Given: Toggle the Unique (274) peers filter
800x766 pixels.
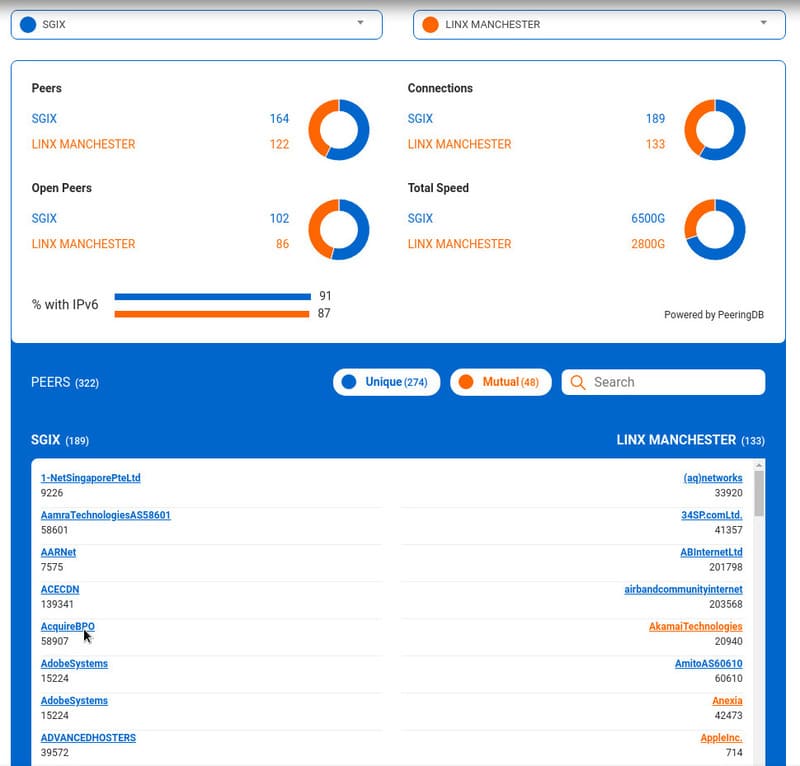Looking at the screenshot, I should click(x=387, y=382).
